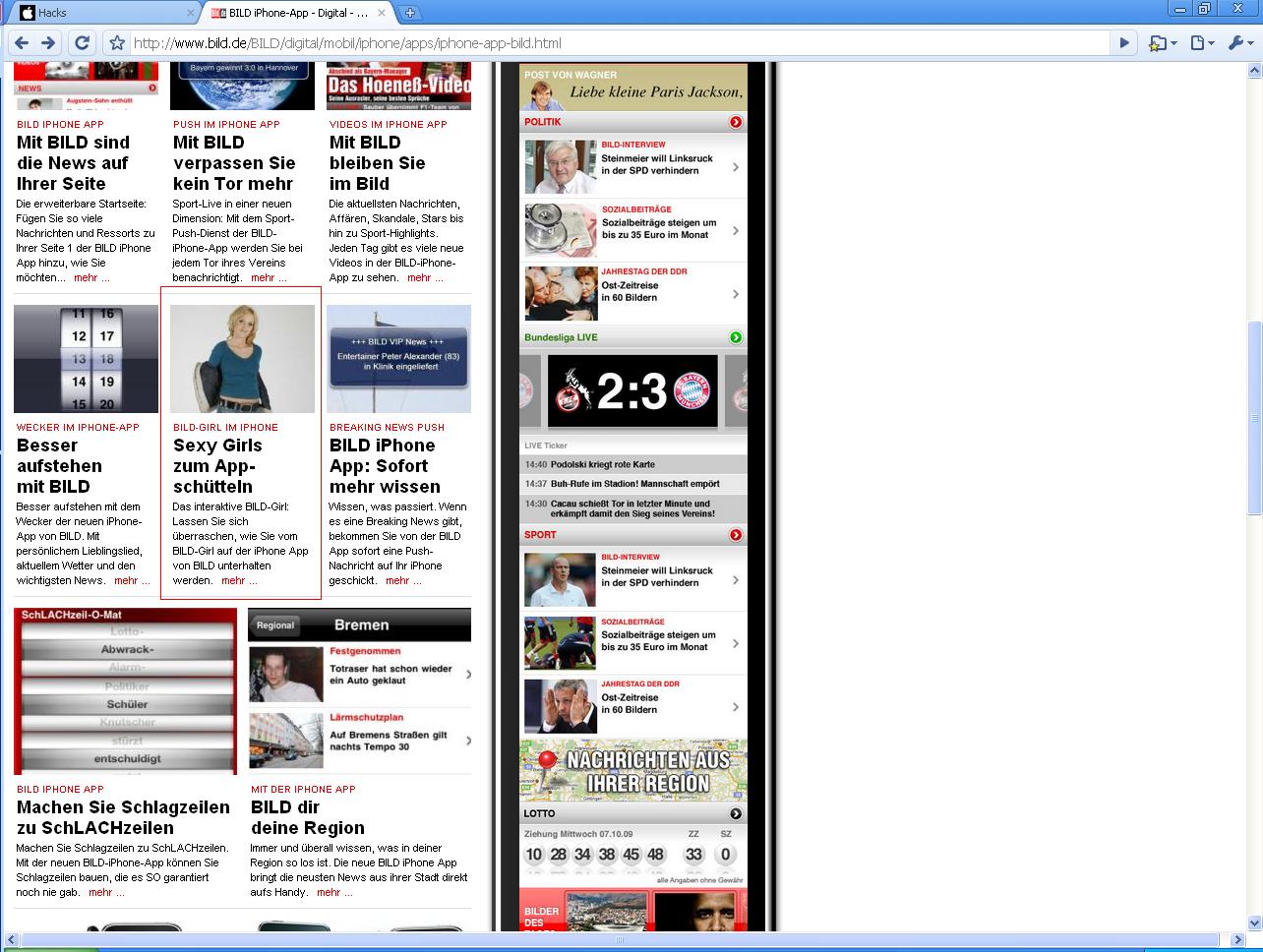
Task: Click the Post von Wagner banner
Action: (x=633, y=88)
